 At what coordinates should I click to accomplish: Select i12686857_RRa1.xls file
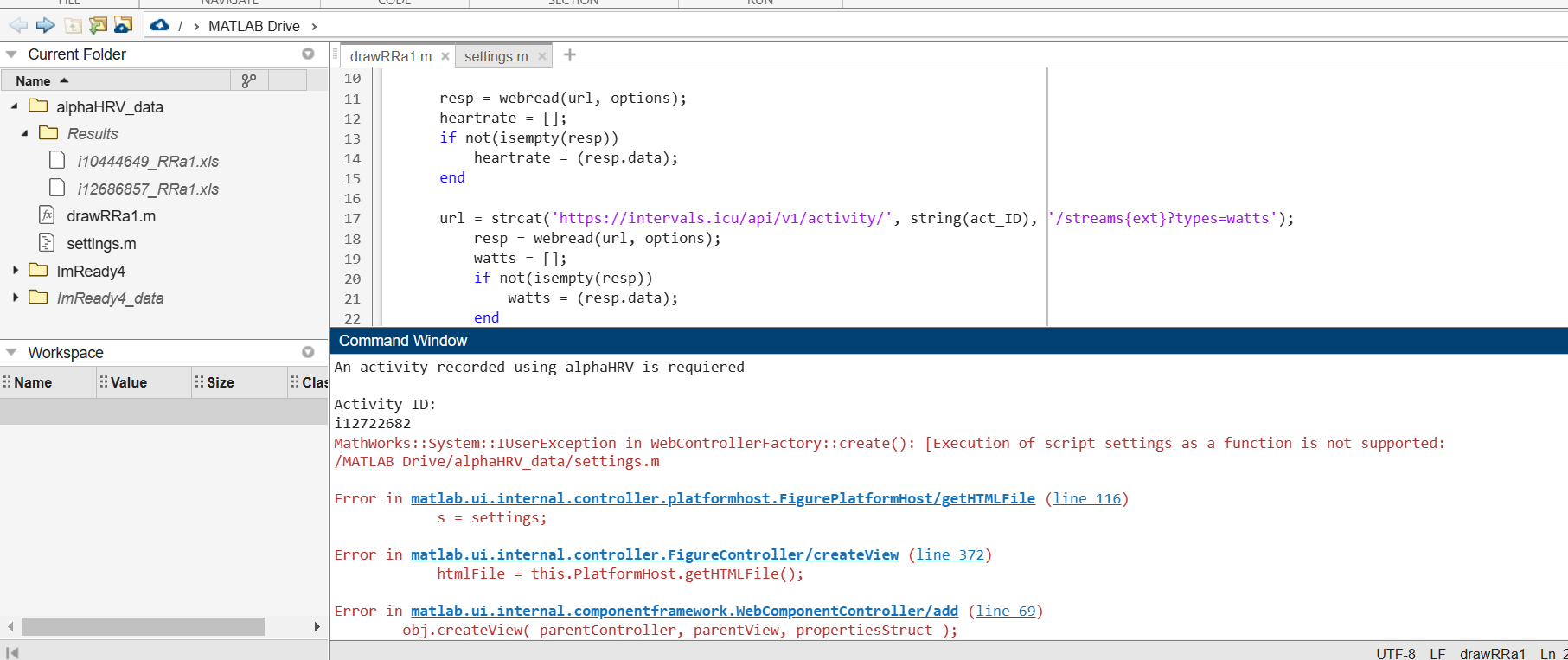148,189
